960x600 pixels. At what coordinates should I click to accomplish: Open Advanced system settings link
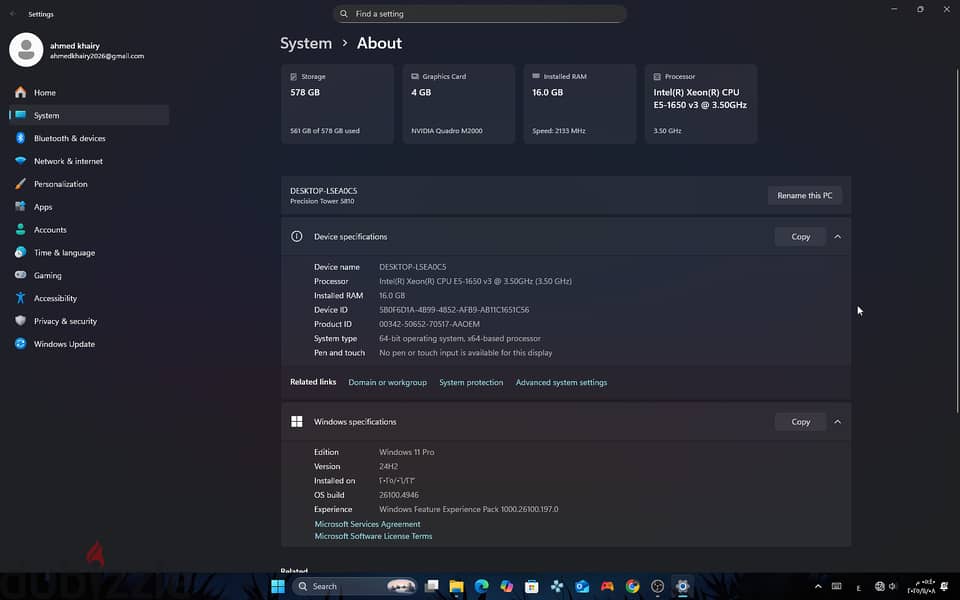561,382
